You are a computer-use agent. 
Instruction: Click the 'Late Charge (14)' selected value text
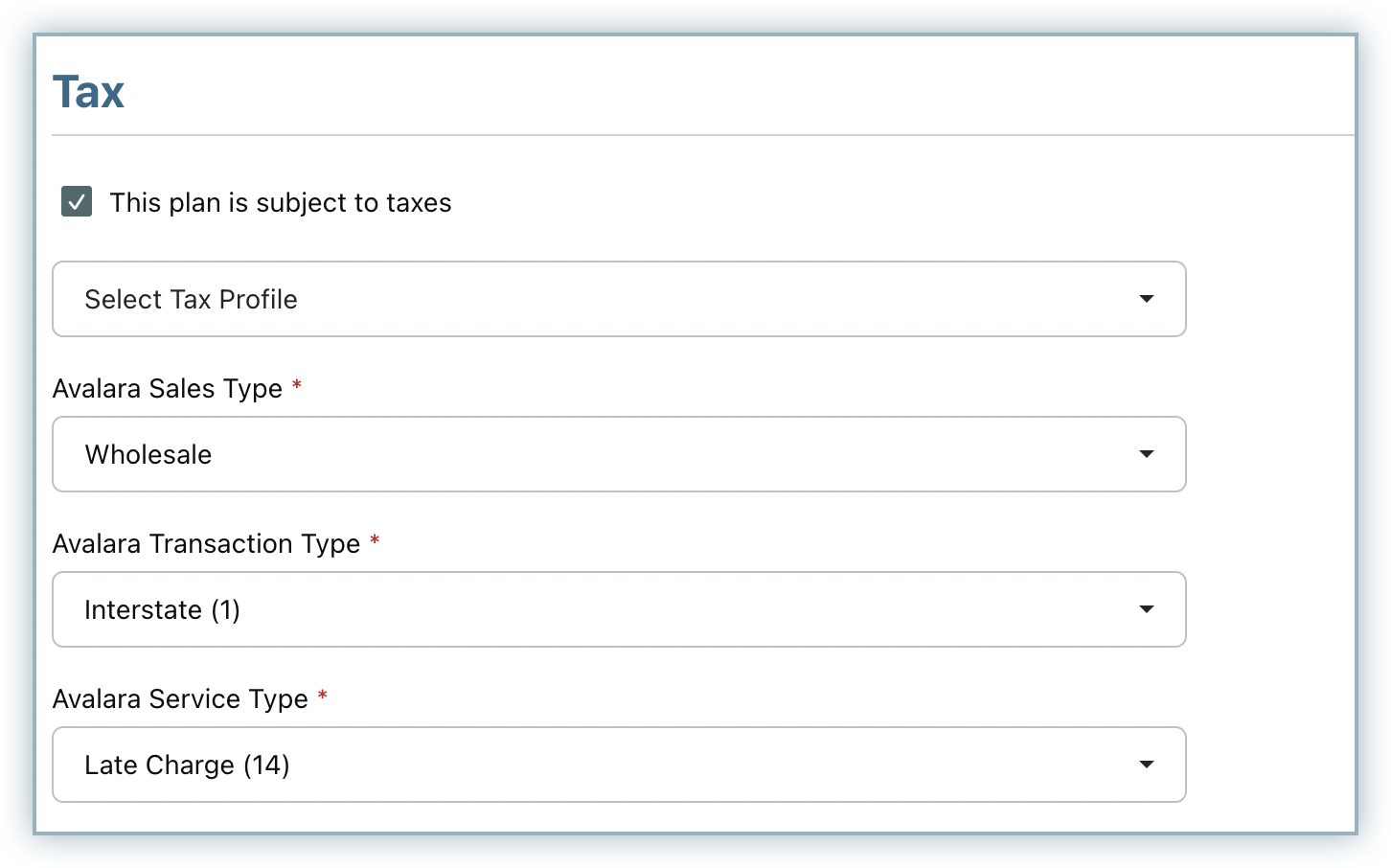(x=187, y=765)
